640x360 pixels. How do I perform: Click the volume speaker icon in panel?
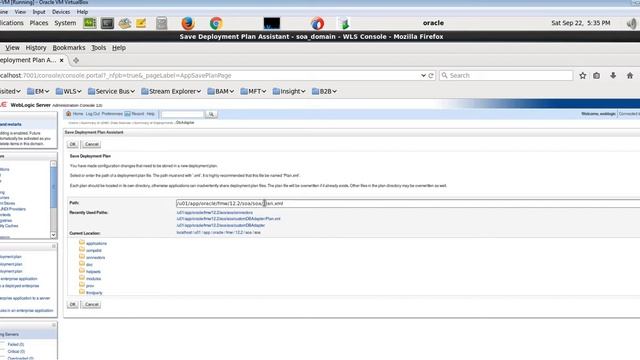pyautogui.click(x=631, y=23)
